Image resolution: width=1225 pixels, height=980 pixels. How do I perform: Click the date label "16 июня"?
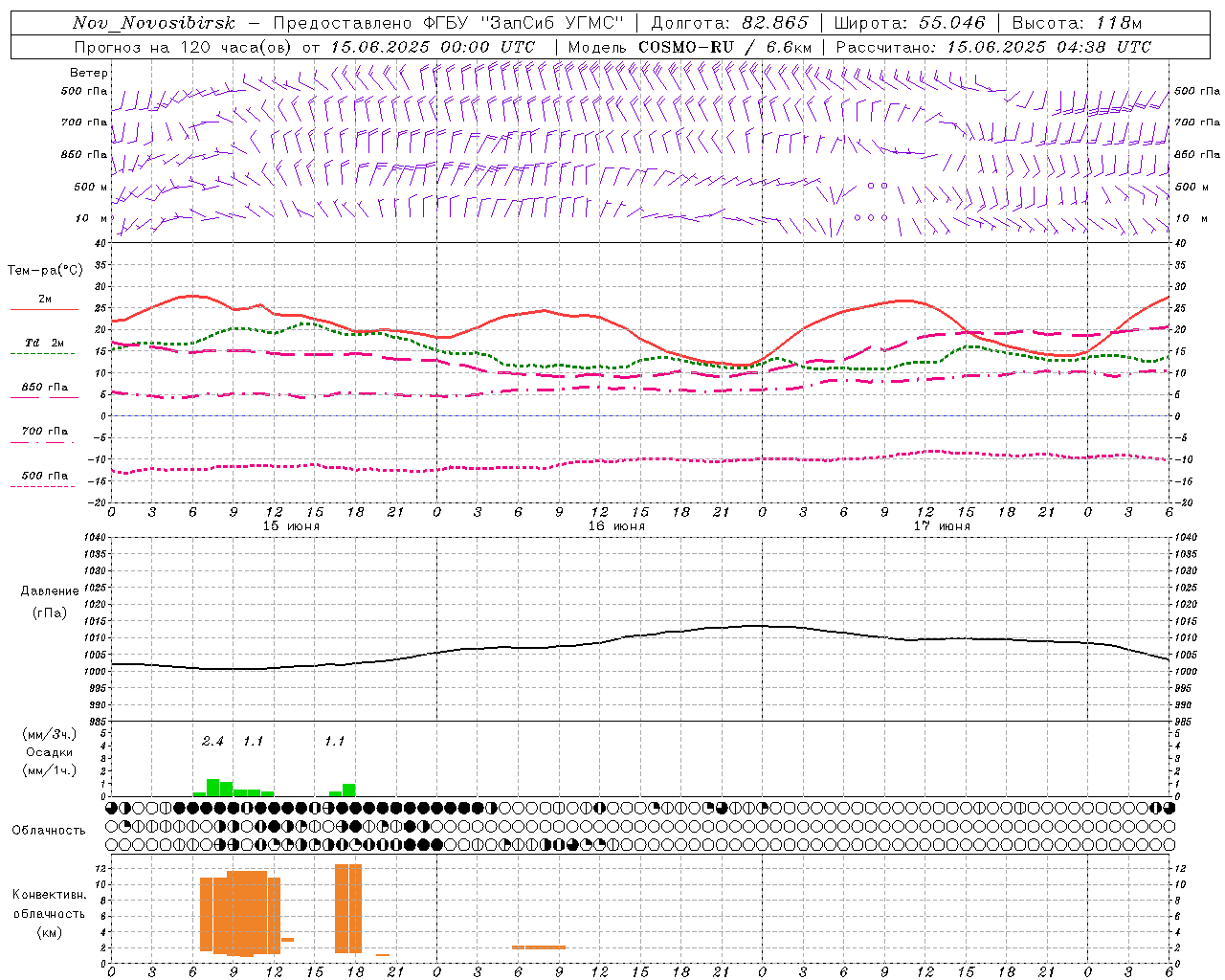coord(616,526)
